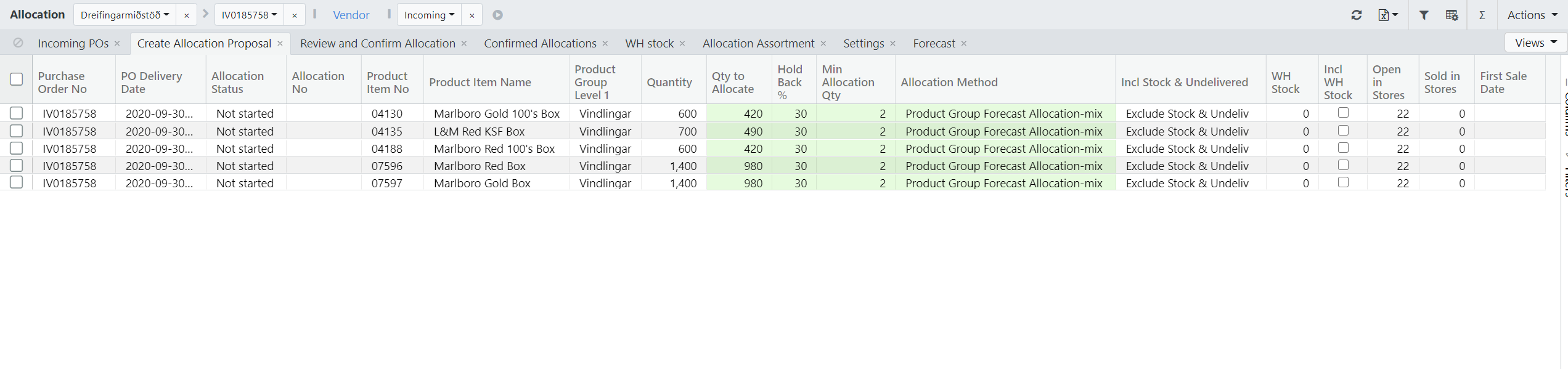Screen dimensions: 1568x369
Task: Enable Incl WH Stock for L&M Red KSF Box
Action: click(x=1343, y=131)
